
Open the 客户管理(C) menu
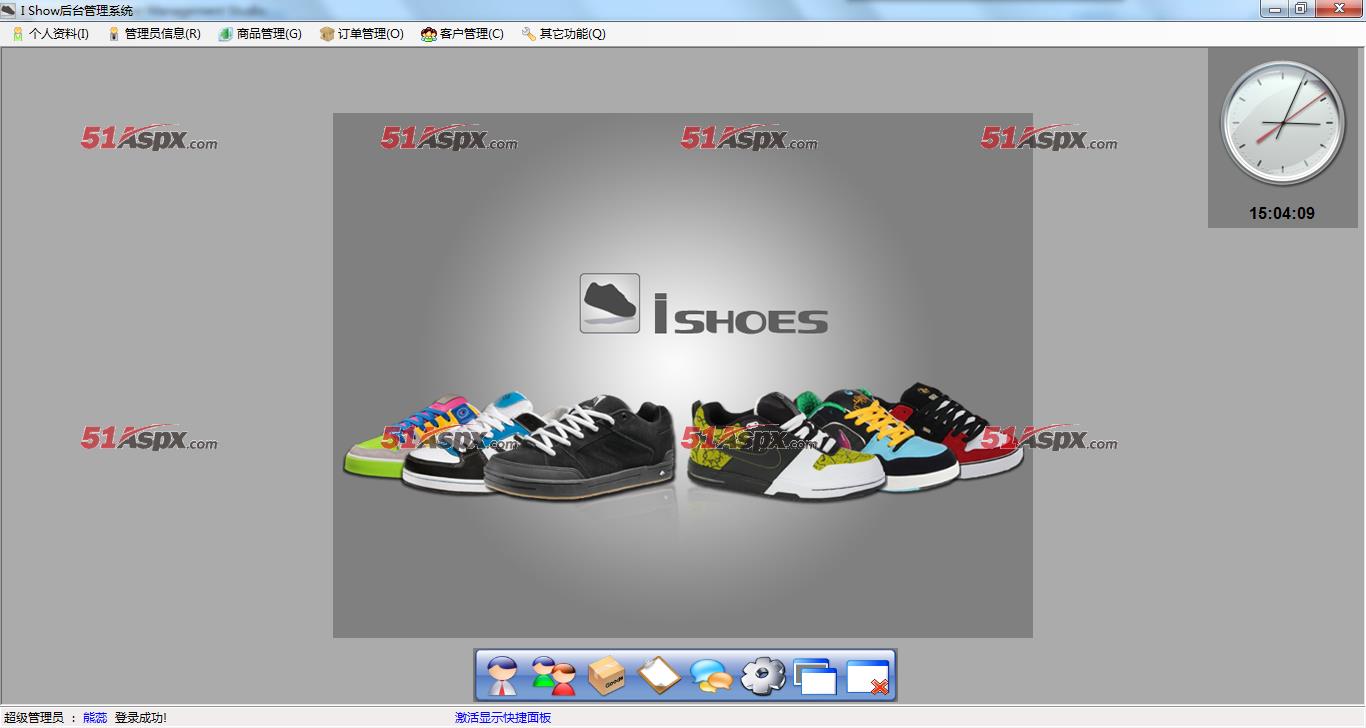[x=463, y=34]
